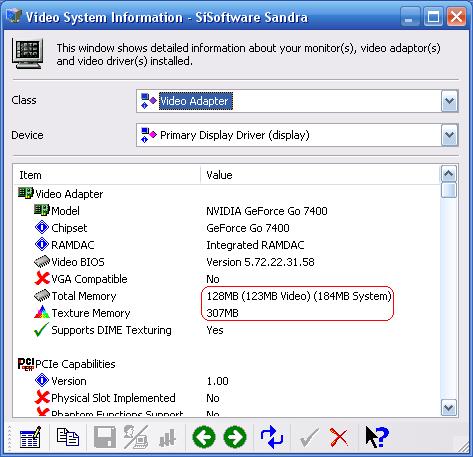
Task: Click the greyed-out person and computer icon
Action: (x=136, y=437)
